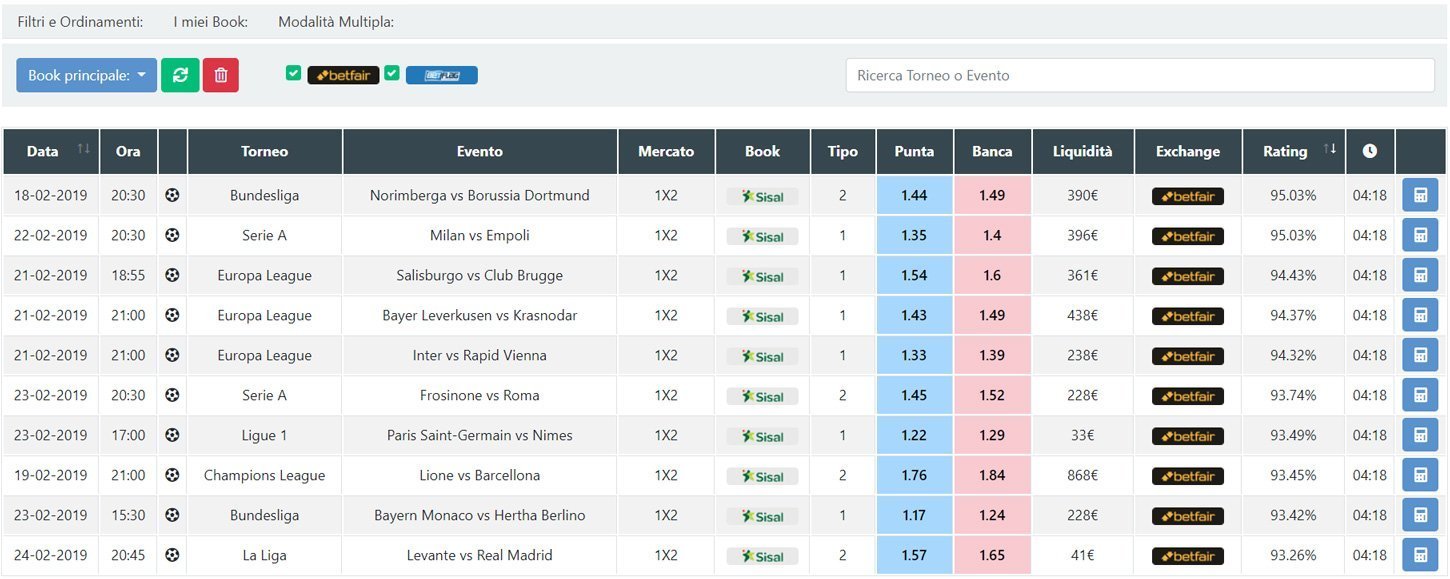Open calculator for Milan vs Empoli row
The width and height of the screenshot is (1450, 579).
click(1419, 235)
